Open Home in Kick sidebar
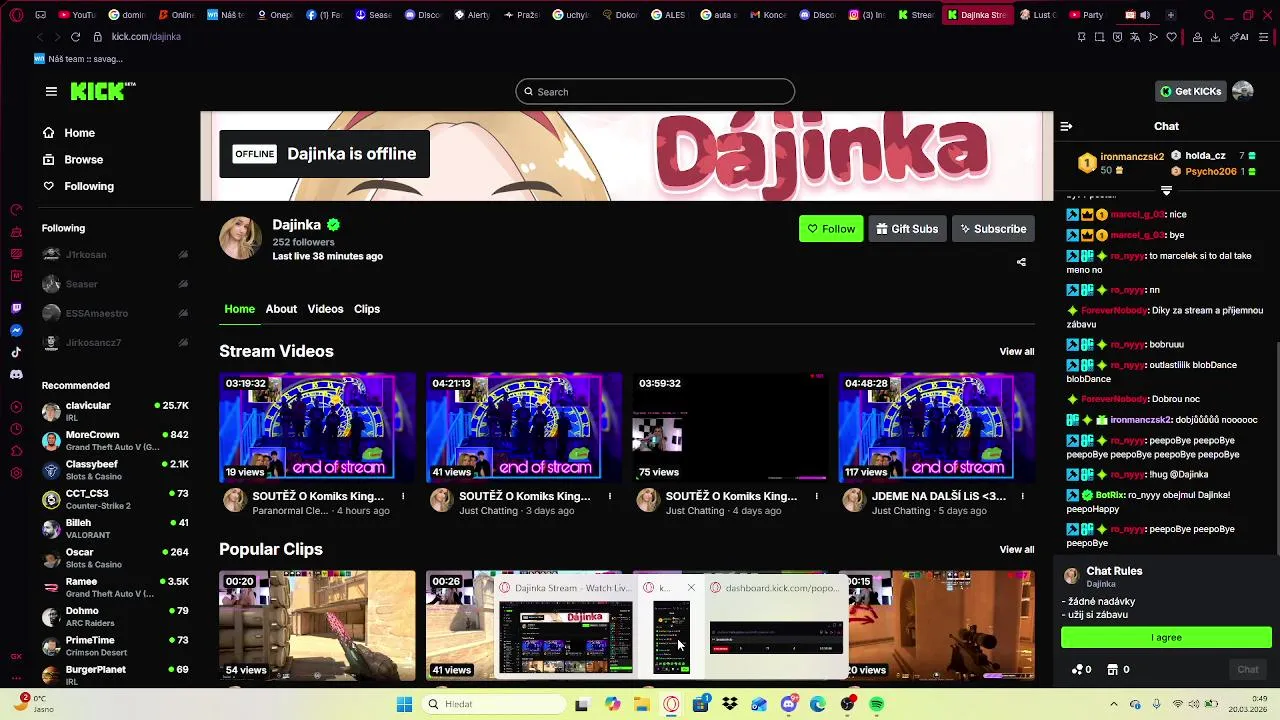The image size is (1280, 720). click(x=69, y=133)
